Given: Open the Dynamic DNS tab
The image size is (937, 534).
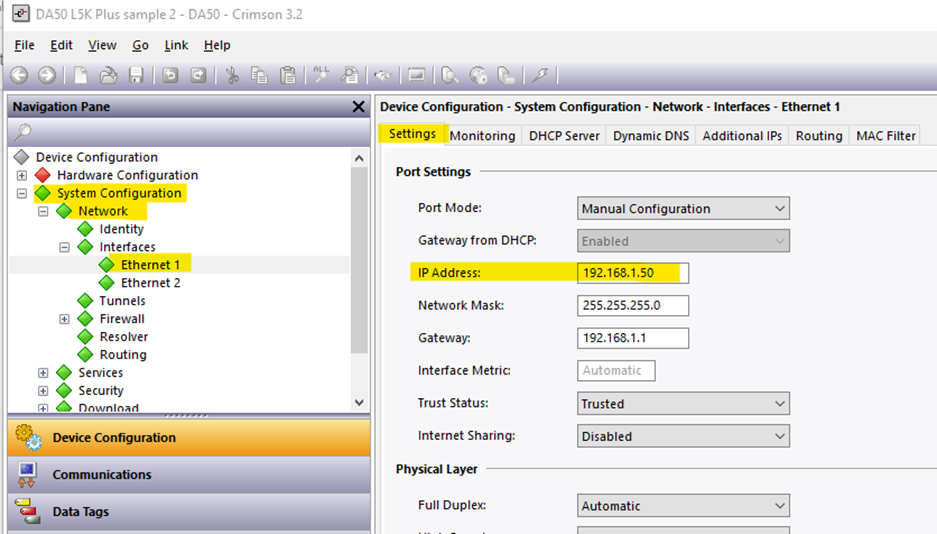Looking at the screenshot, I should (651, 136).
